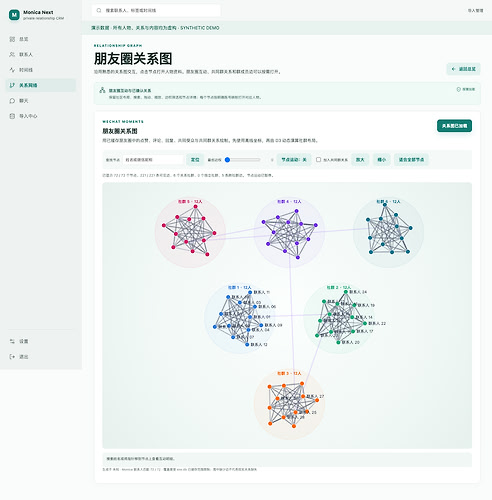Viewport: 492px width, 500px height.
Task: Open the 时间线 timeline icon in sidebar
Action: click(12, 70)
